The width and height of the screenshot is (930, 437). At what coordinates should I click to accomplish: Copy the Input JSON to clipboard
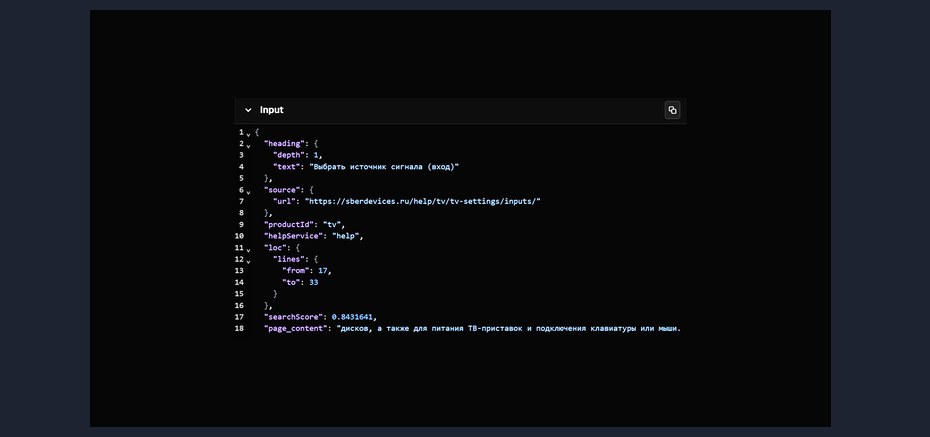[672, 110]
